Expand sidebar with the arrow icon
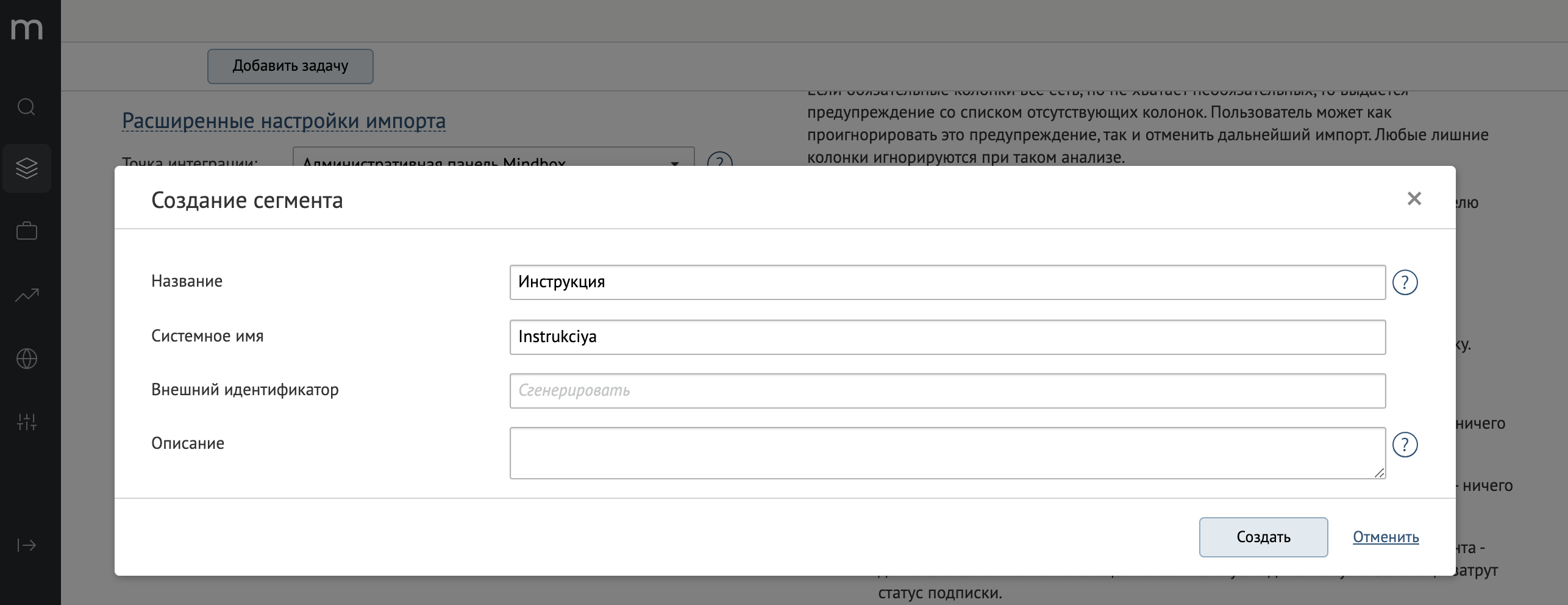 (27, 545)
